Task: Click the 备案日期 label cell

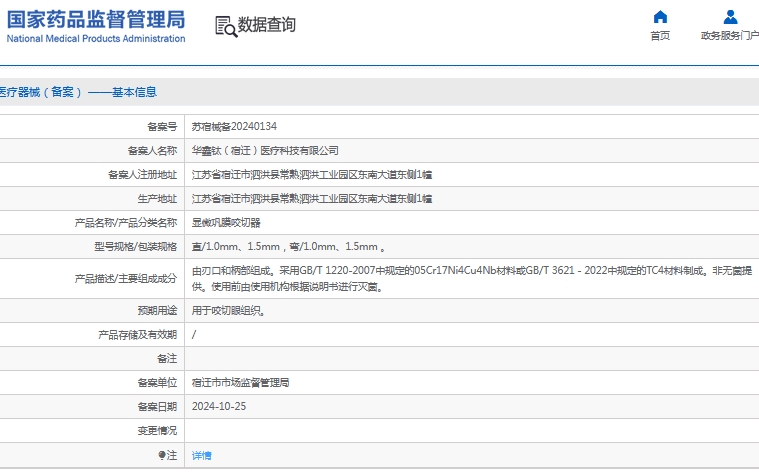Action: coord(157,407)
